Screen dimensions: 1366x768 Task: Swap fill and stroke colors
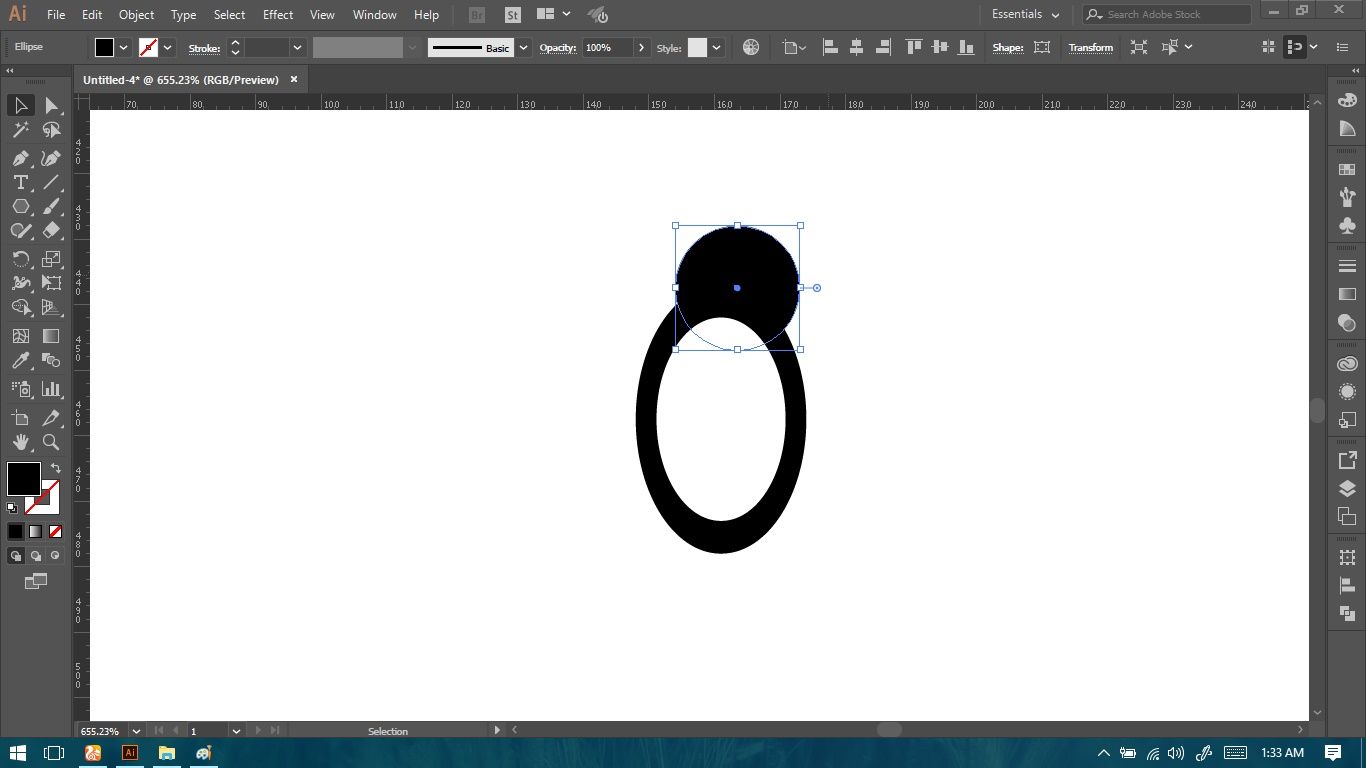click(56, 467)
